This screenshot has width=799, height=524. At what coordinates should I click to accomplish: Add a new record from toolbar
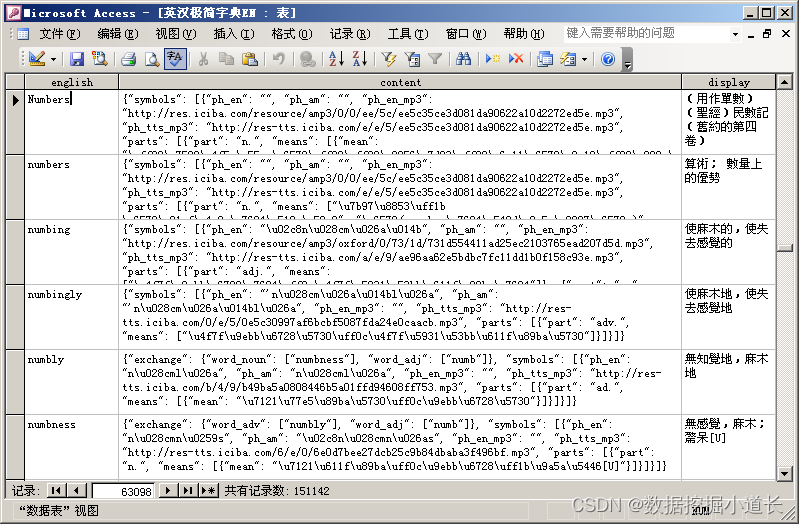[x=492, y=59]
